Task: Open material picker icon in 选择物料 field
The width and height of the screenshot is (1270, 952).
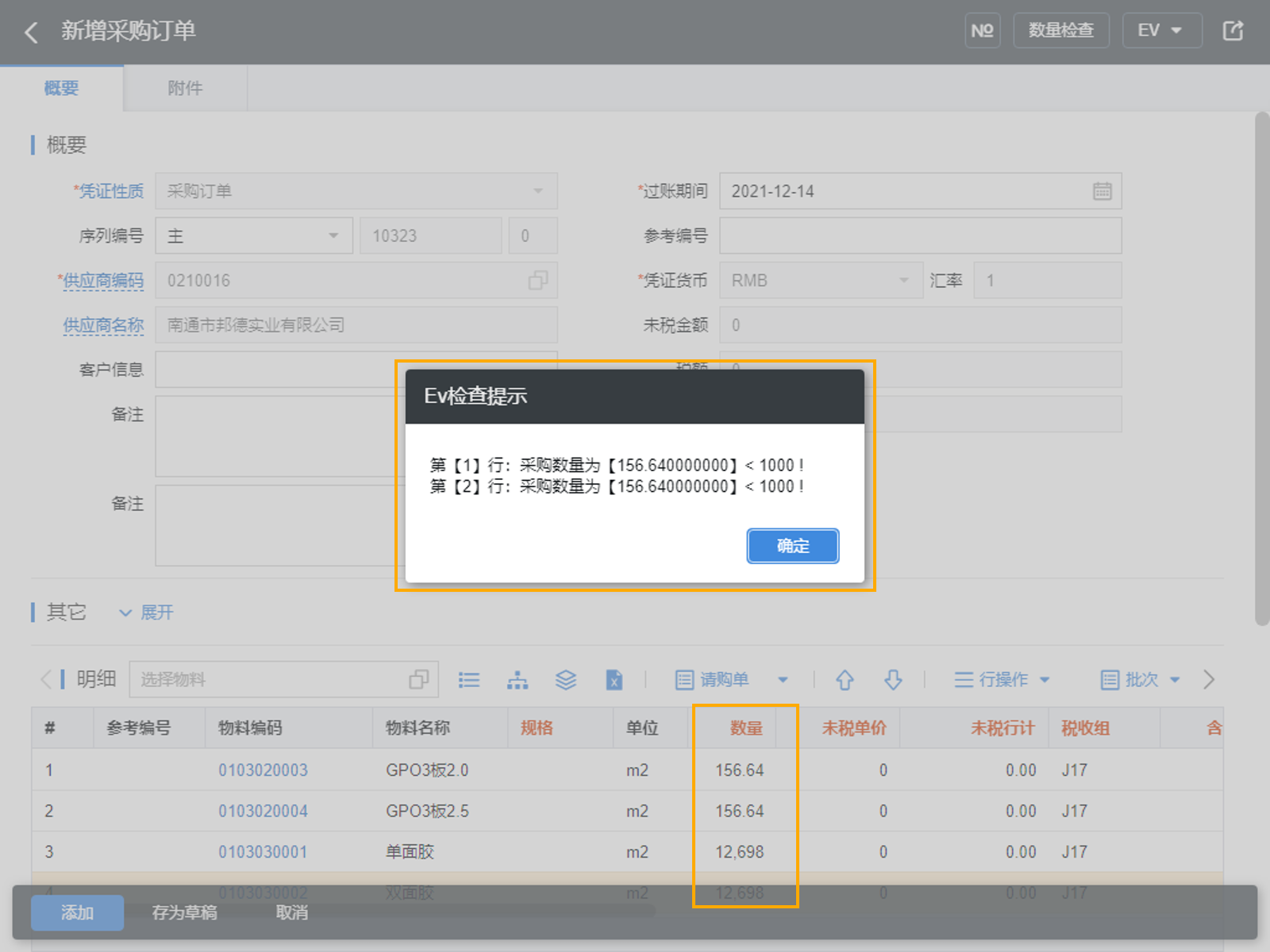Action: point(419,679)
